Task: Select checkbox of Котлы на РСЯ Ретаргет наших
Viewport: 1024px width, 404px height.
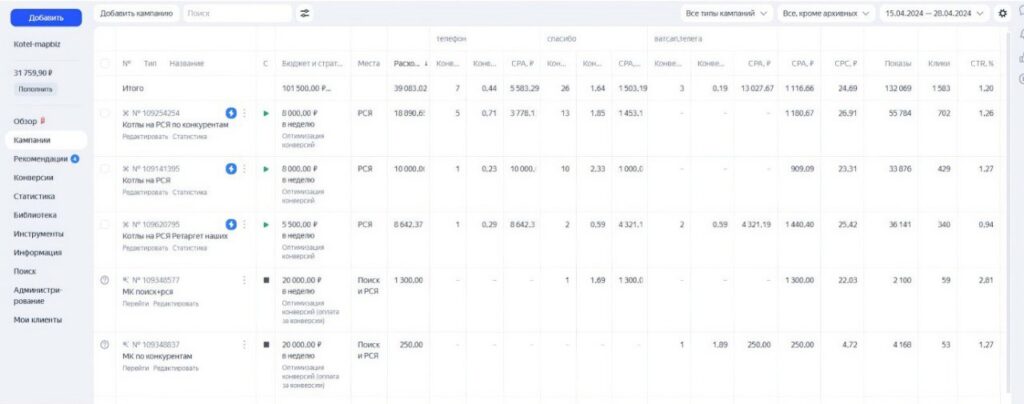Action: click(x=105, y=225)
